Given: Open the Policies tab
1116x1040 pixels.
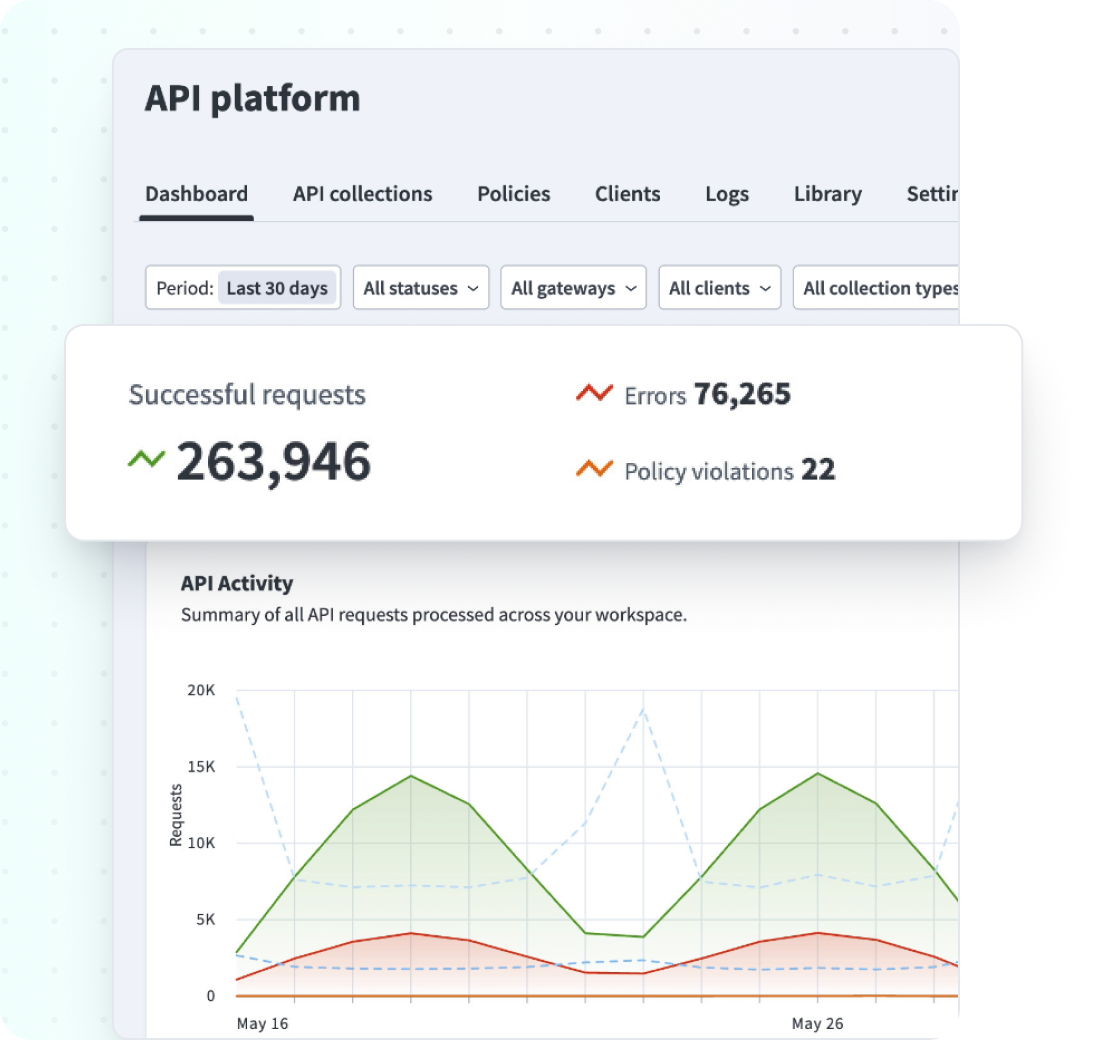Looking at the screenshot, I should click(513, 194).
